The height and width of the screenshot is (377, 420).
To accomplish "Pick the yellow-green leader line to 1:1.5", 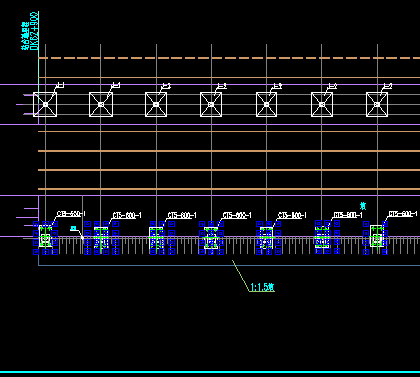I will pos(241,276).
